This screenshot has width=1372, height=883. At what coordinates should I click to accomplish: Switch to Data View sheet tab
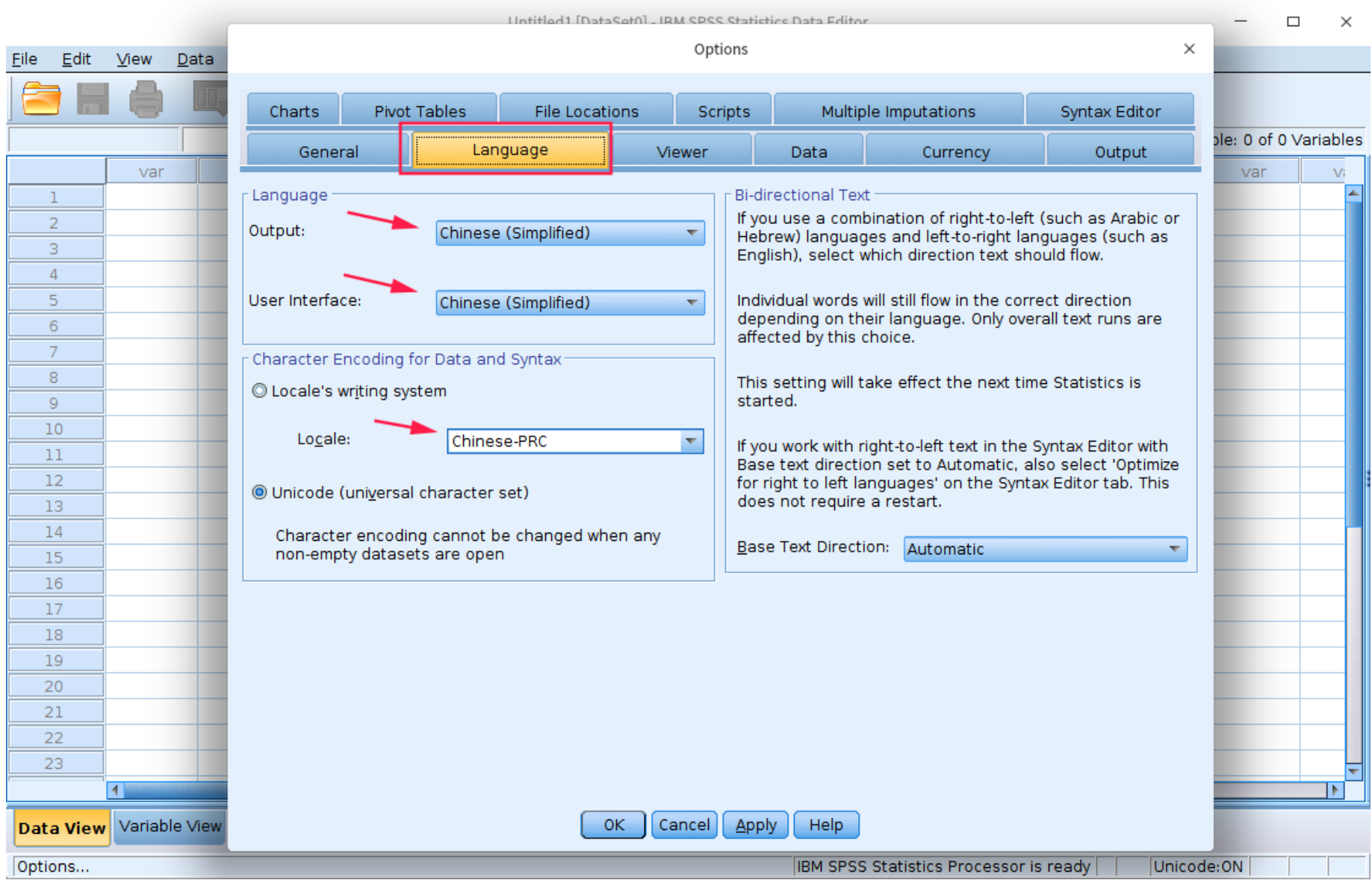point(62,828)
